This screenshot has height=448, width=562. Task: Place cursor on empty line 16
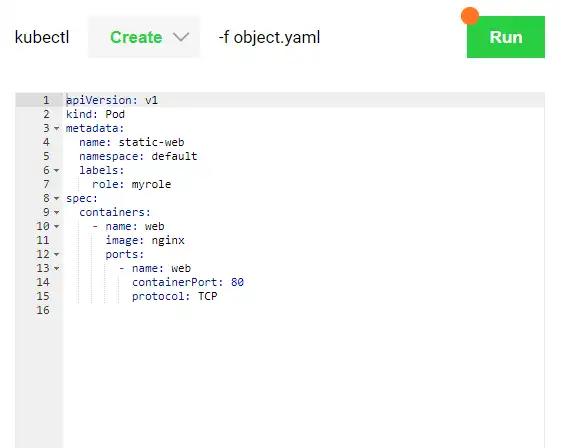coord(304,310)
